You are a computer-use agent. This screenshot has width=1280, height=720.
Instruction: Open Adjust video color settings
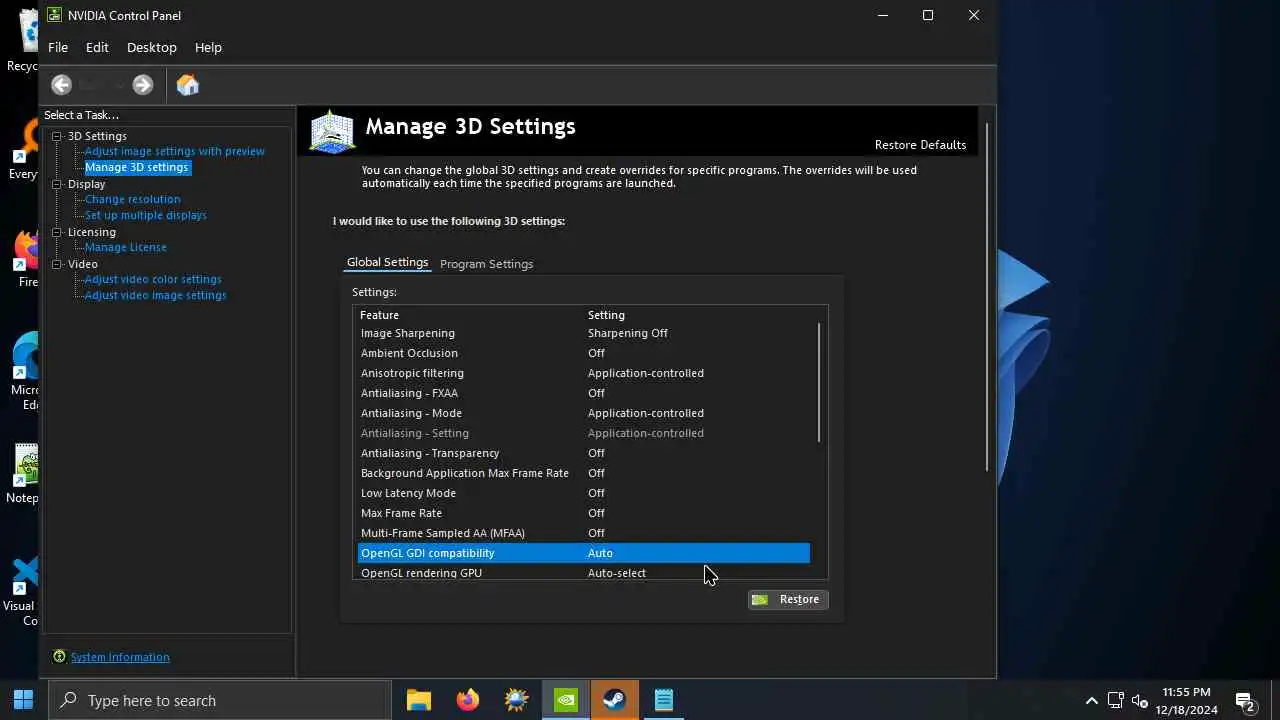pos(153,279)
